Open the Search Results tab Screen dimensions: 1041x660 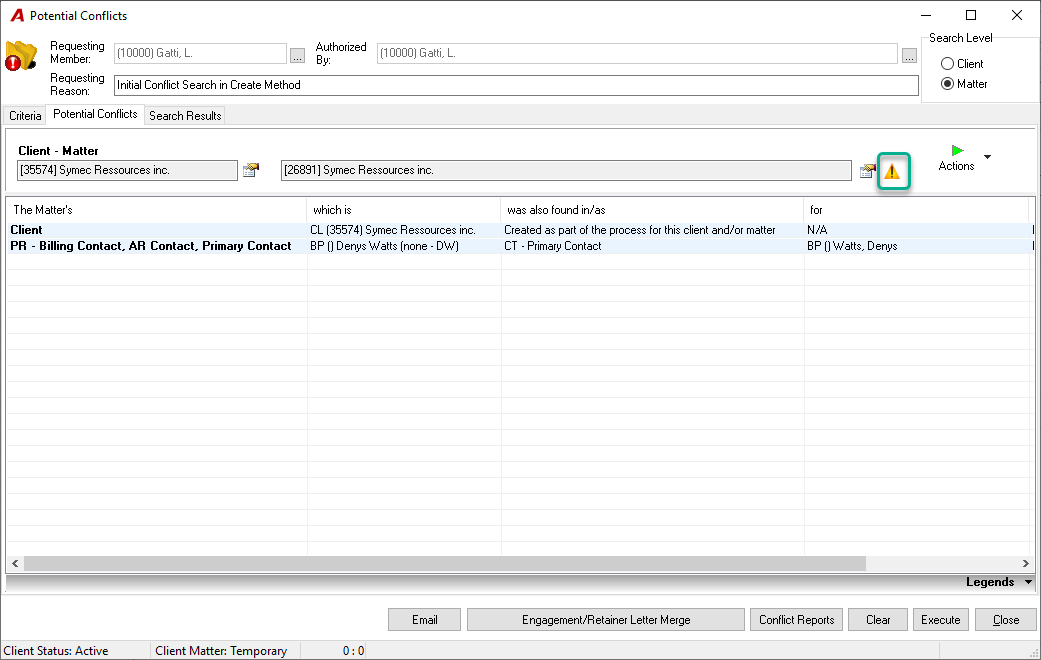pos(185,116)
